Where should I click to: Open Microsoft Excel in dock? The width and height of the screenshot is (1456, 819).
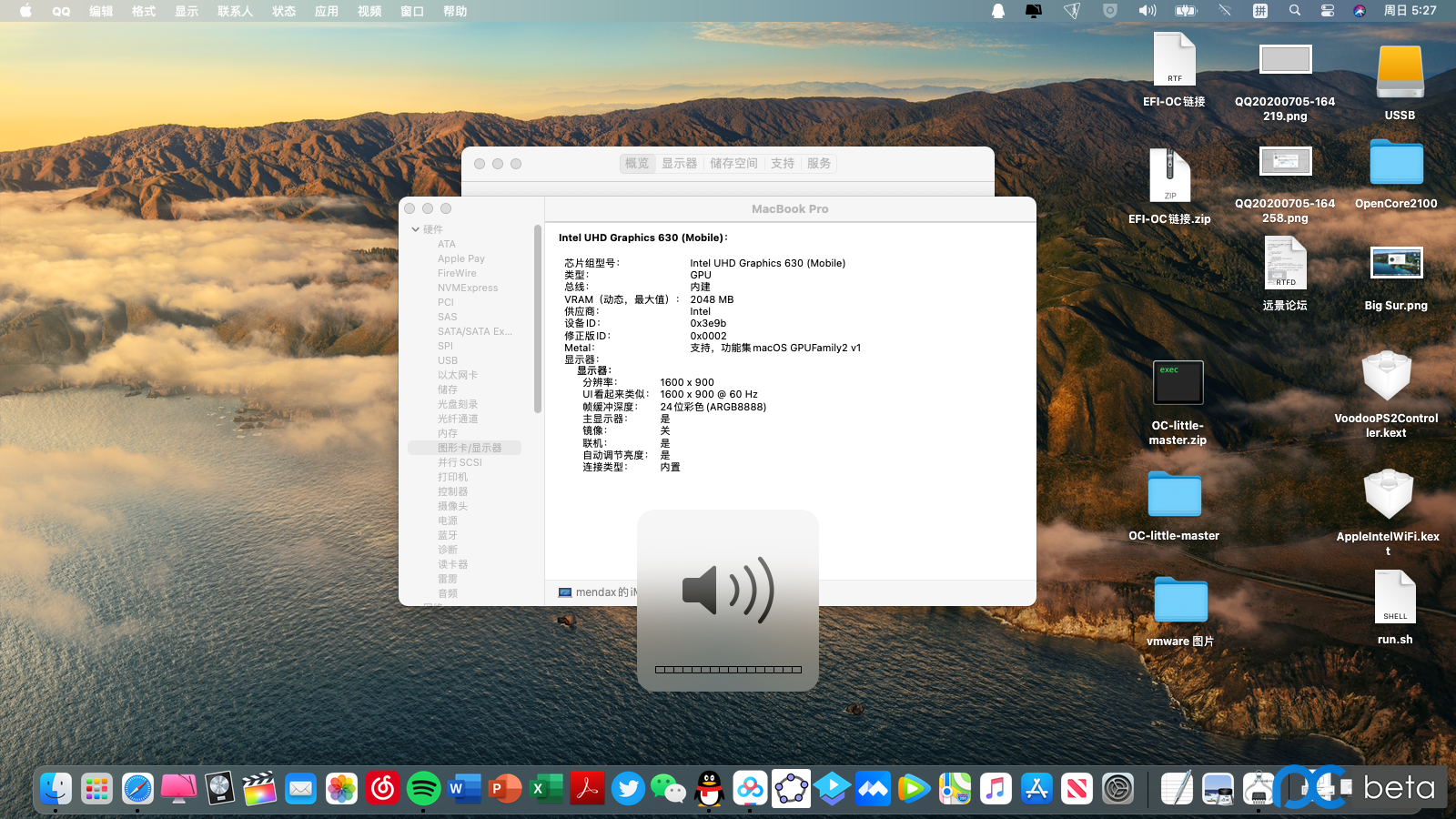point(546,788)
